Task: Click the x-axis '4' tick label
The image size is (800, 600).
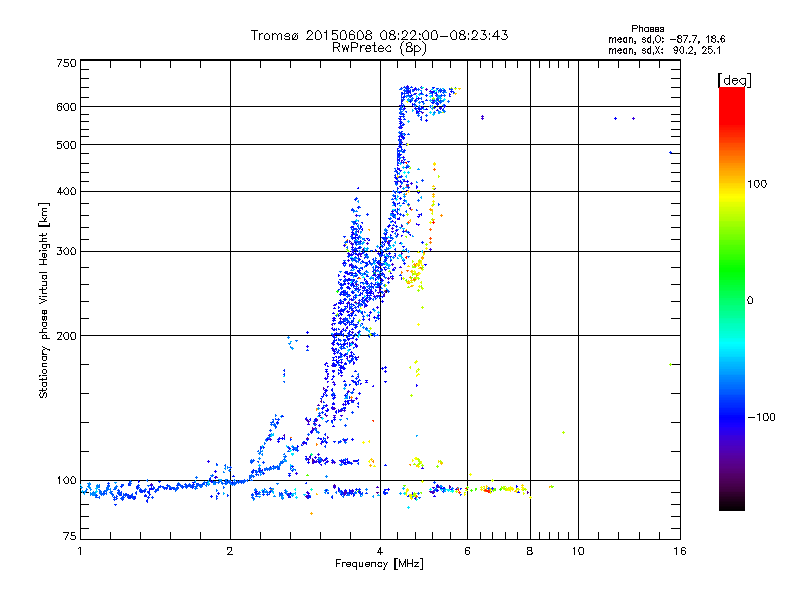Action: 380,551
